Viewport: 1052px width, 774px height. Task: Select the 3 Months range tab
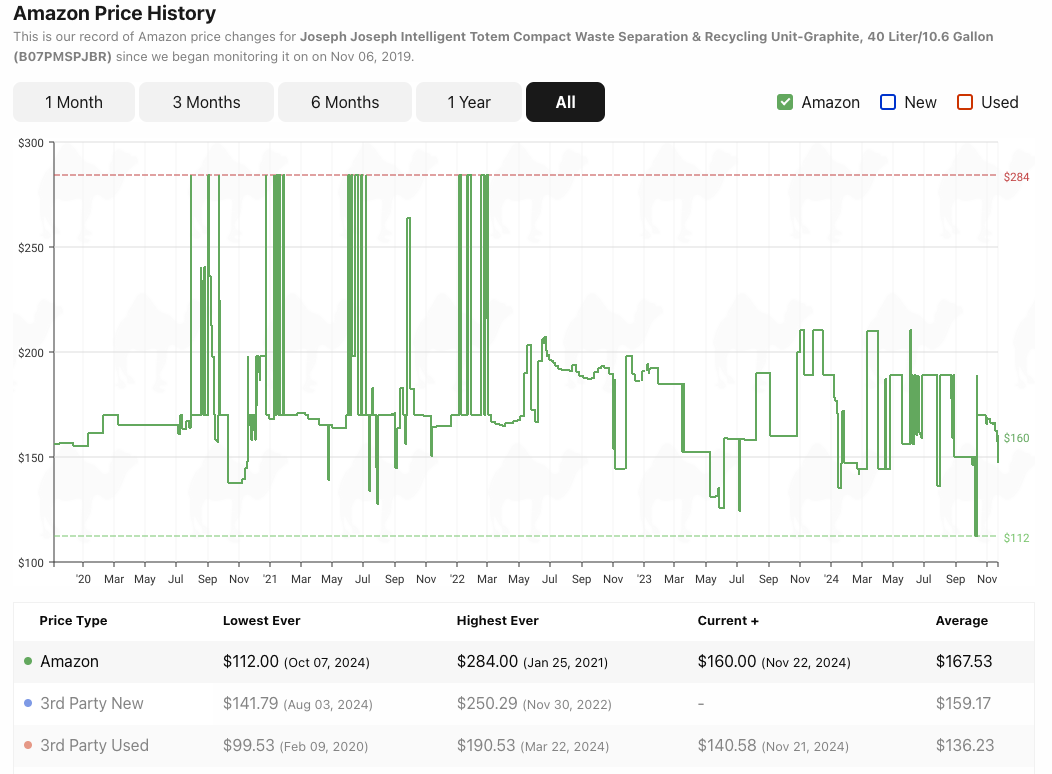206,102
